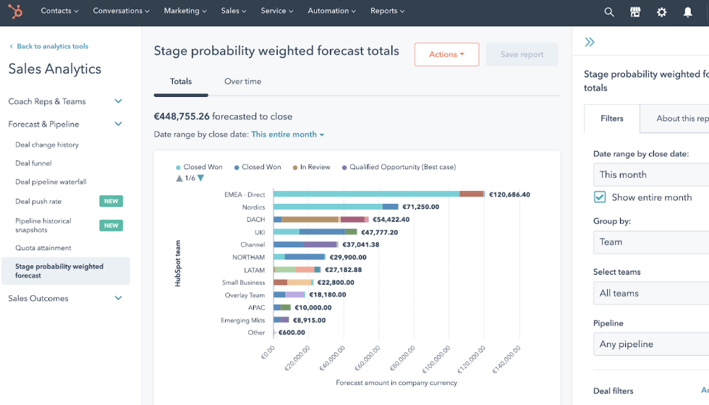Open the Automation menu
The height and width of the screenshot is (405, 709).
pyautogui.click(x=331, y=11)
